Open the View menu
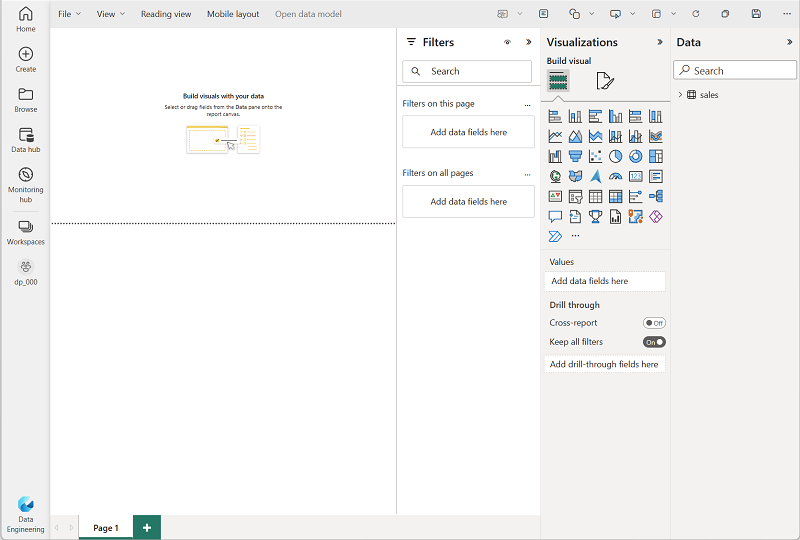Viewport: 800px width, 540px height. [111, 14]
